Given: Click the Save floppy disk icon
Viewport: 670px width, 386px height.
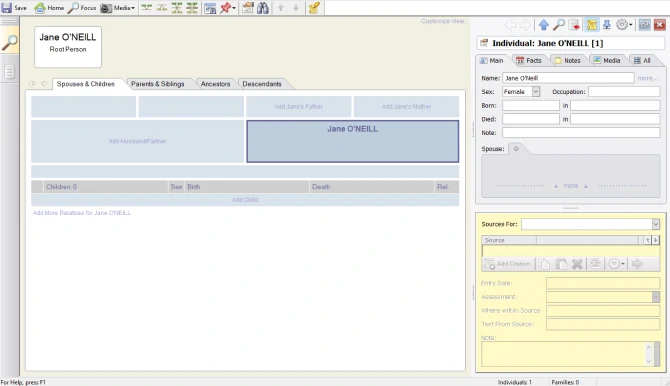Looking at the screenshot, I should click(x=7, y=8).
